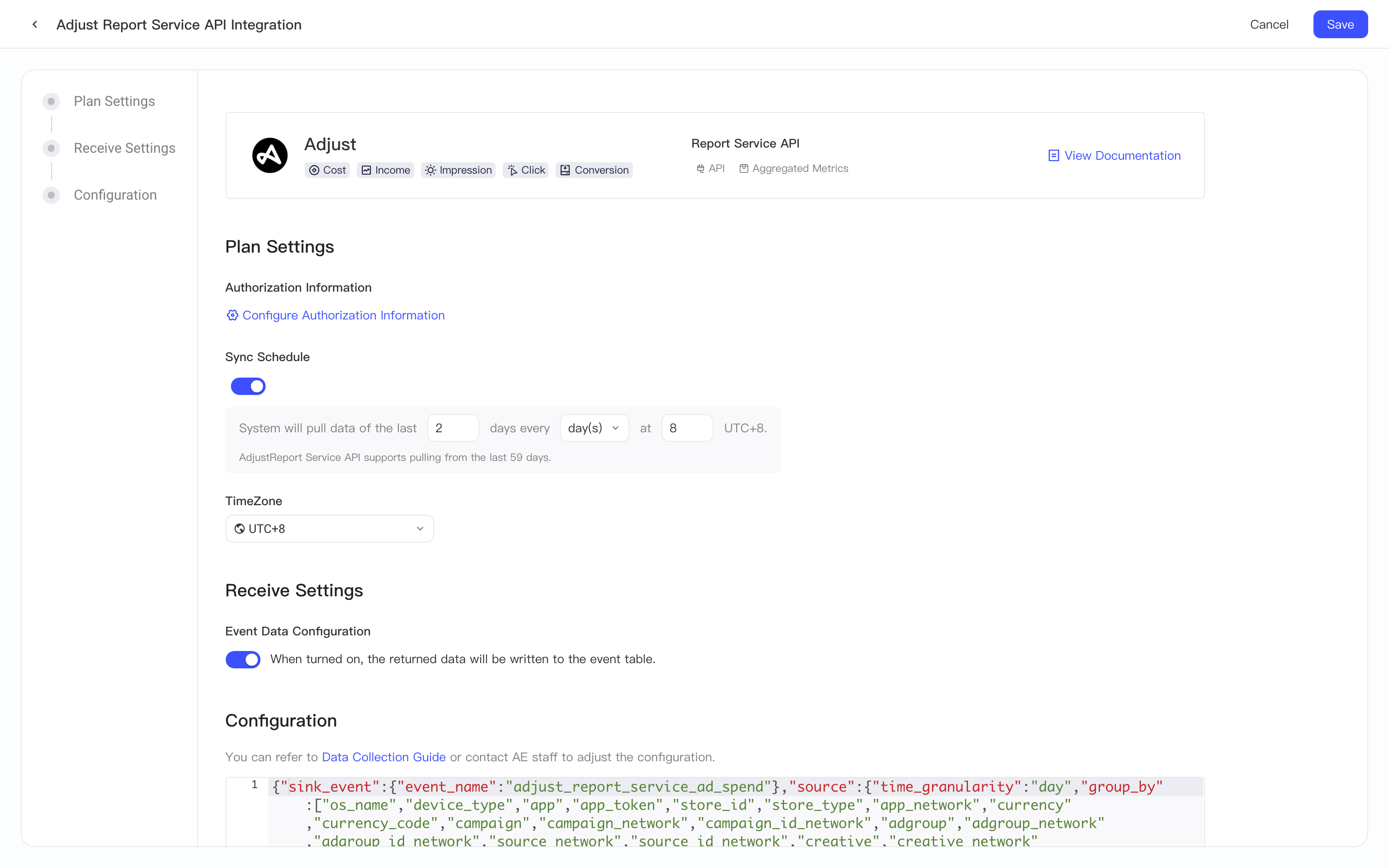
Task: Go back using the left chevron arrow
Action: click(x=35, y=24)
